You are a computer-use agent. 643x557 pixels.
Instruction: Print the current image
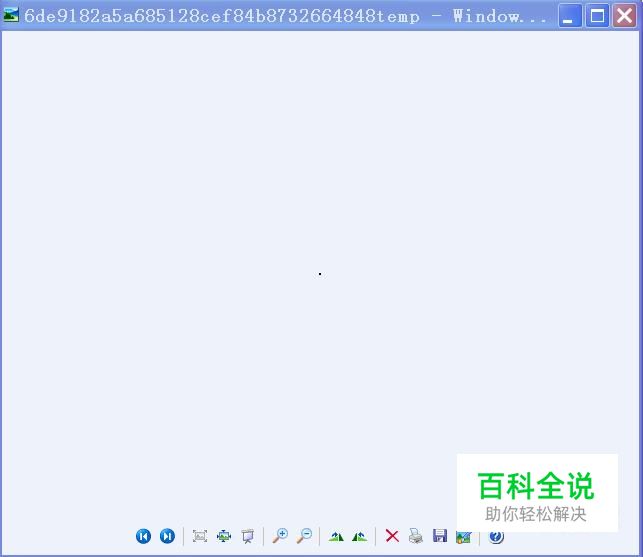point(415,536)
